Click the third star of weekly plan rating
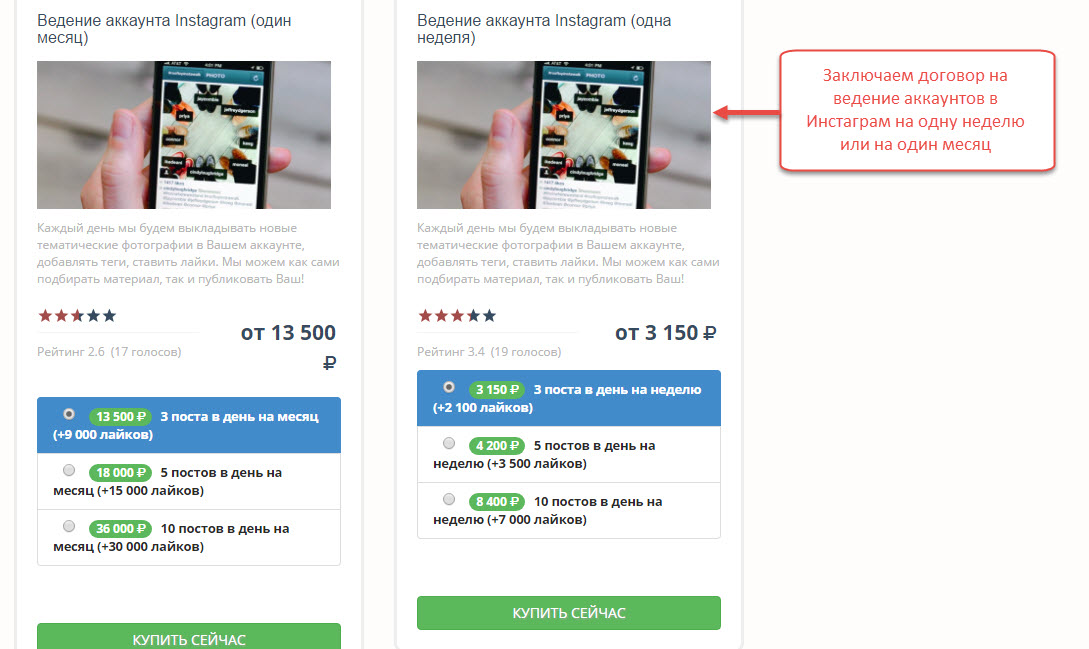The width and height of the screenshot is (1089, 649). [457, 316]
